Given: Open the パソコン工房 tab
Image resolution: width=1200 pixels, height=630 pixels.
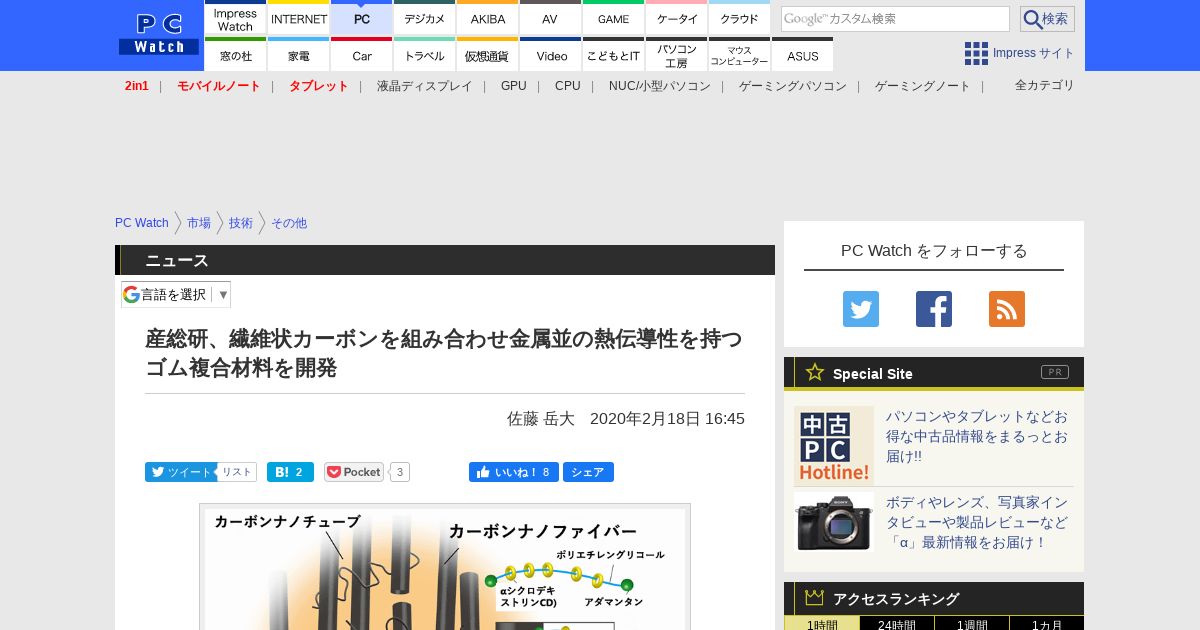Looking at the screenshot, I should 677,54.
